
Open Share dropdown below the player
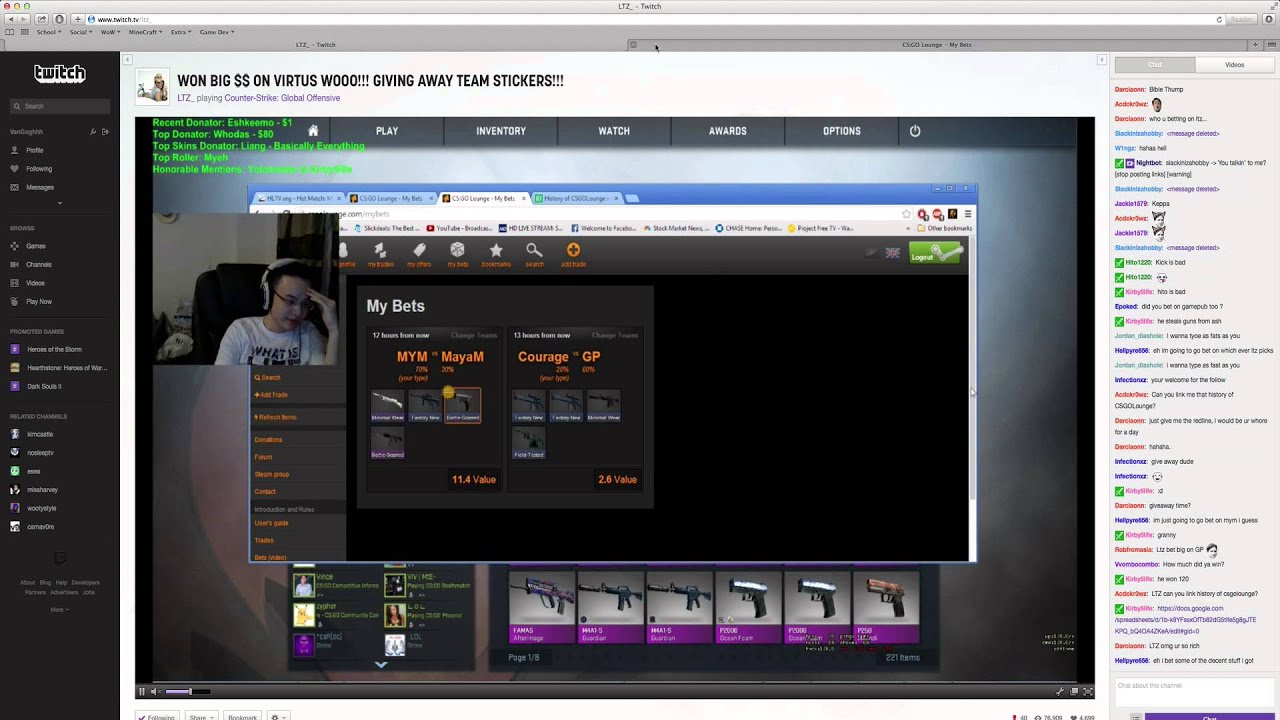[x=201, y=716]
